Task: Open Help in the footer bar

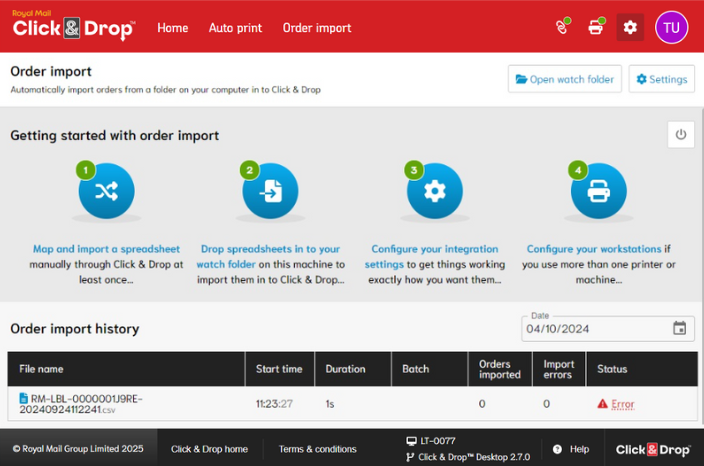Action: 572,449
